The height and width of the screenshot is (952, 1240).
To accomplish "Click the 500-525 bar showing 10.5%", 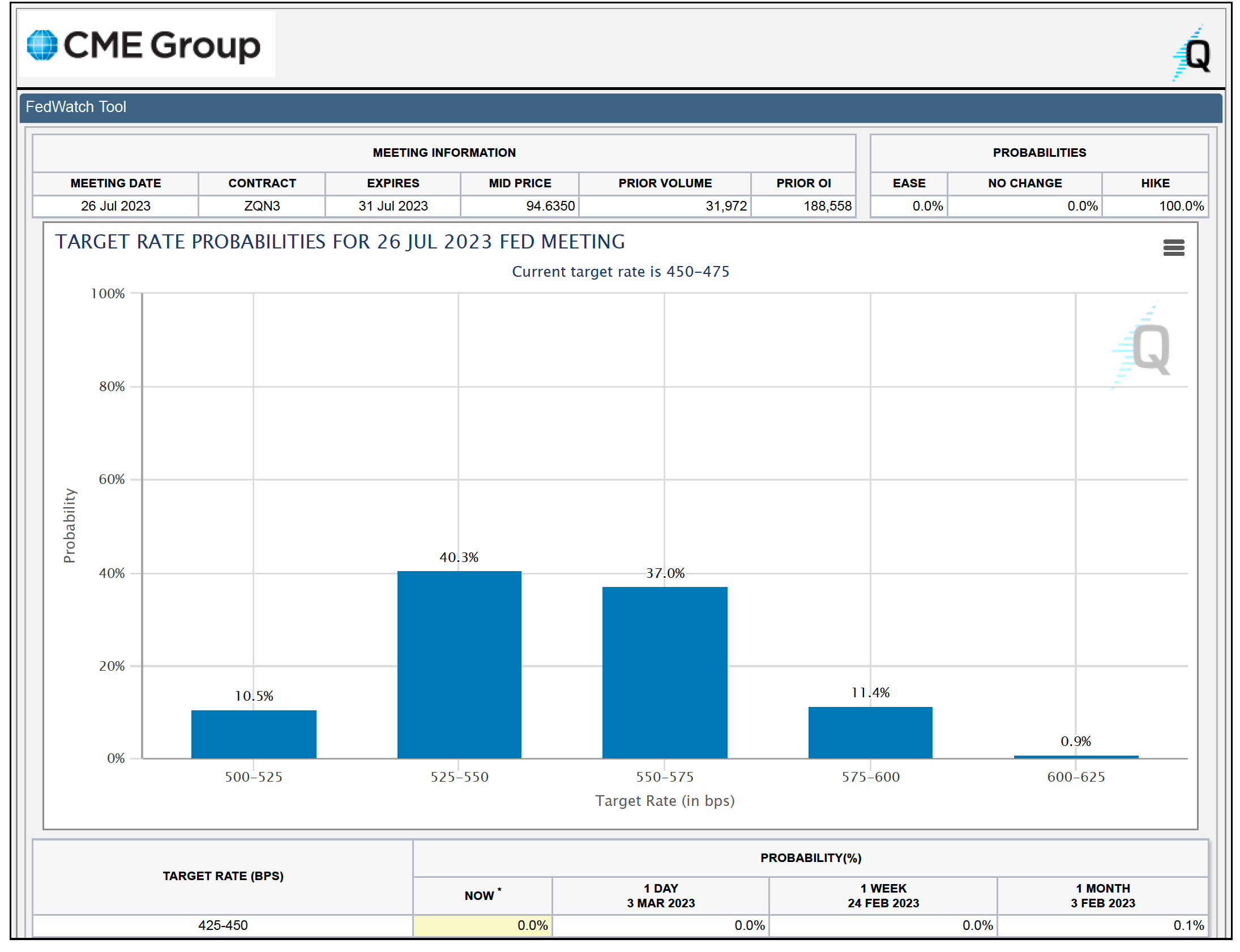I will tap(254, 734).
